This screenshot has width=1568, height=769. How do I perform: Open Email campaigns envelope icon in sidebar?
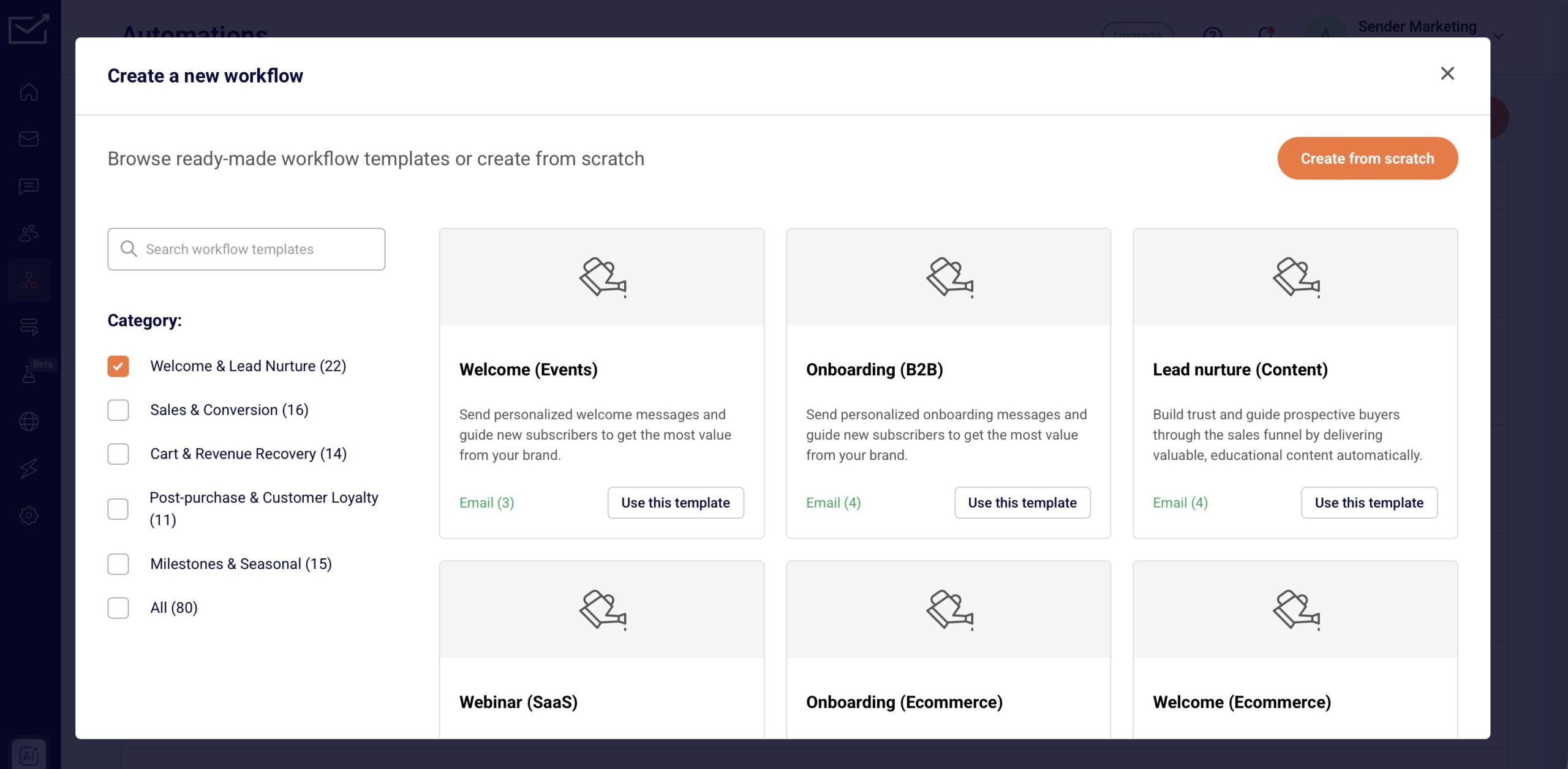click(29, 139)
